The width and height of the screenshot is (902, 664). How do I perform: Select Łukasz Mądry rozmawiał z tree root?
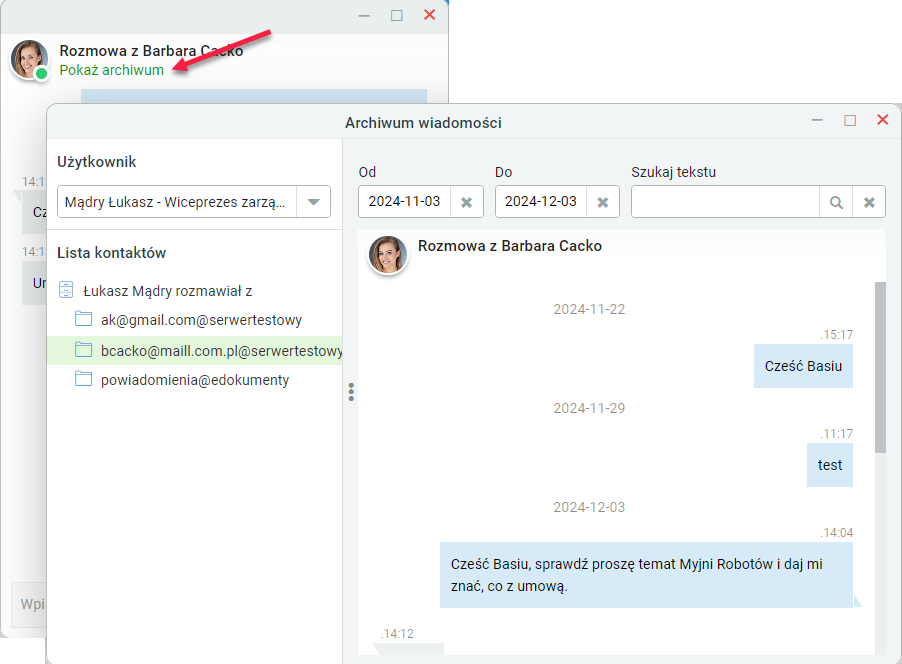167,291
